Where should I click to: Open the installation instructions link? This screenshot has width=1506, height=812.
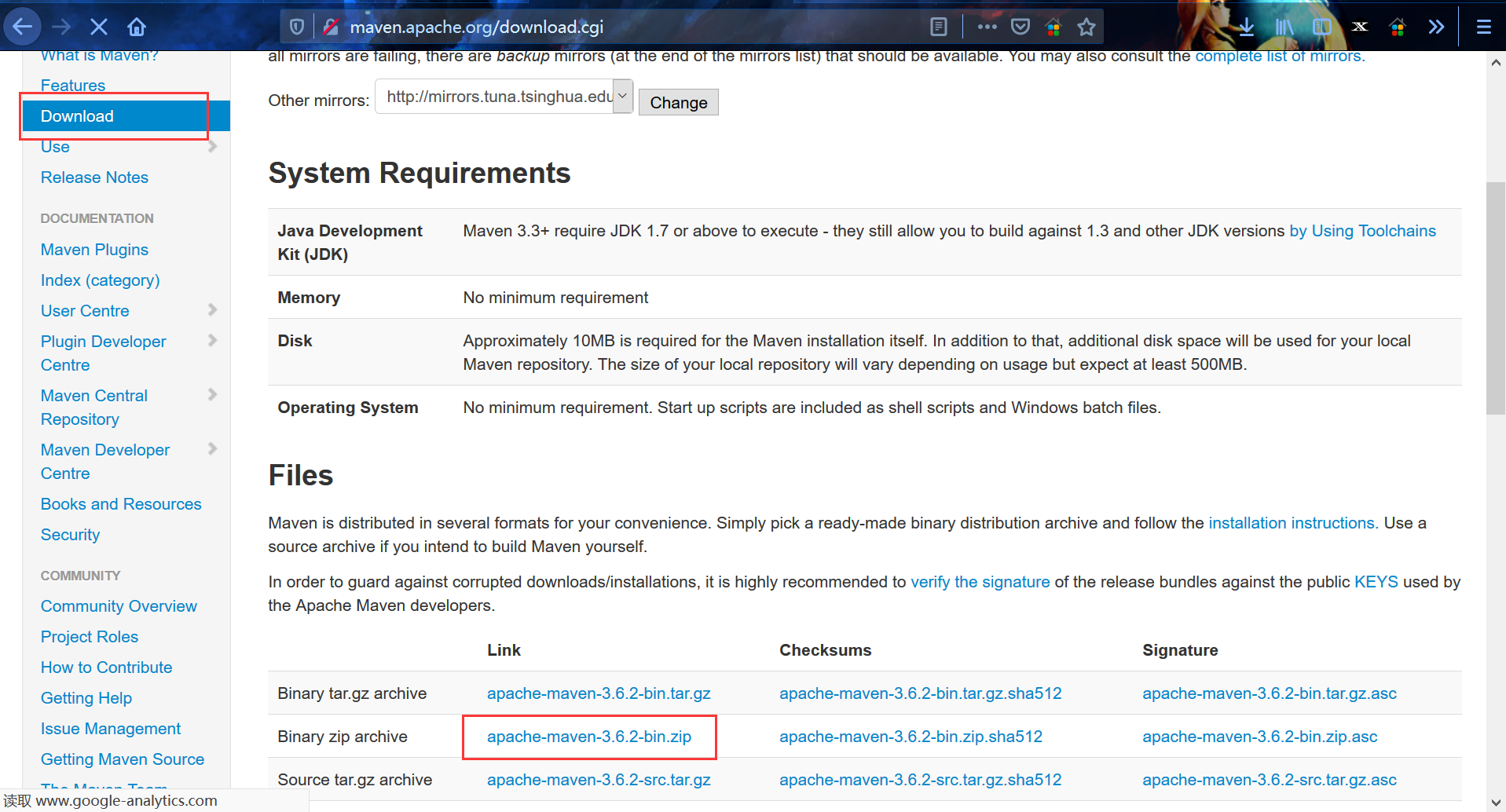point(1293,523)
